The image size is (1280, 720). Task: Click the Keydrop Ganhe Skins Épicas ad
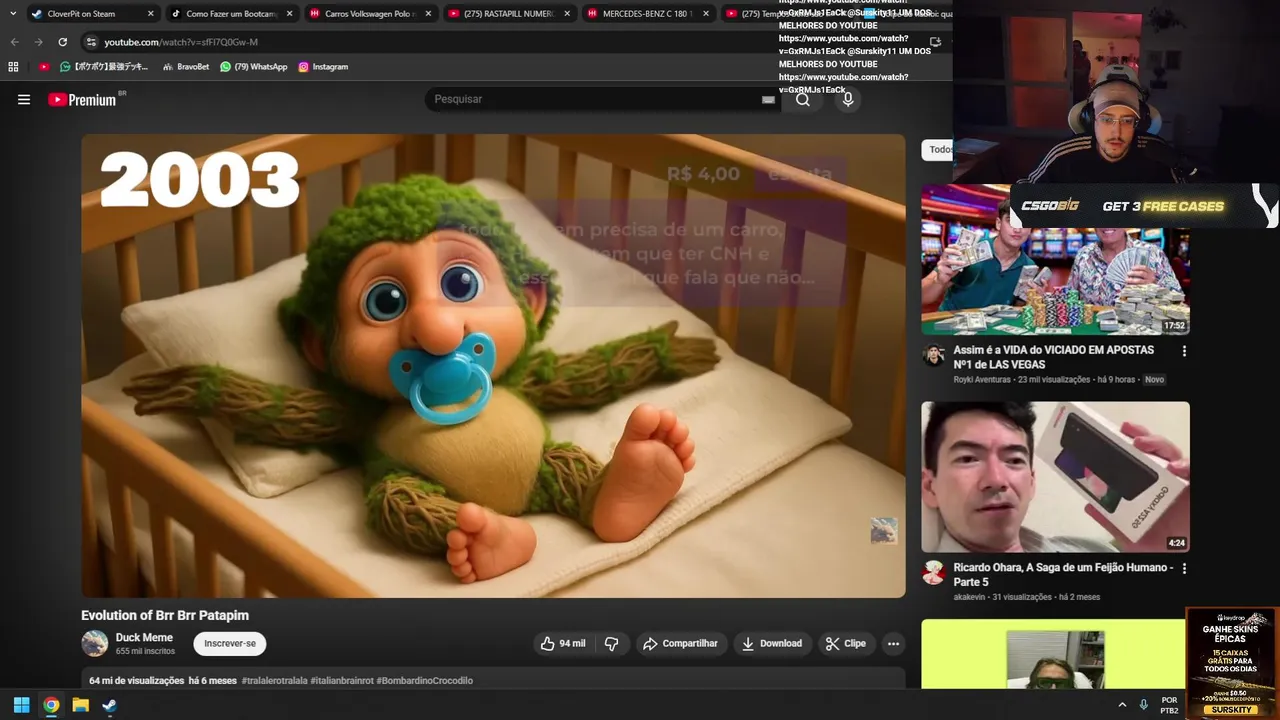1231,663
